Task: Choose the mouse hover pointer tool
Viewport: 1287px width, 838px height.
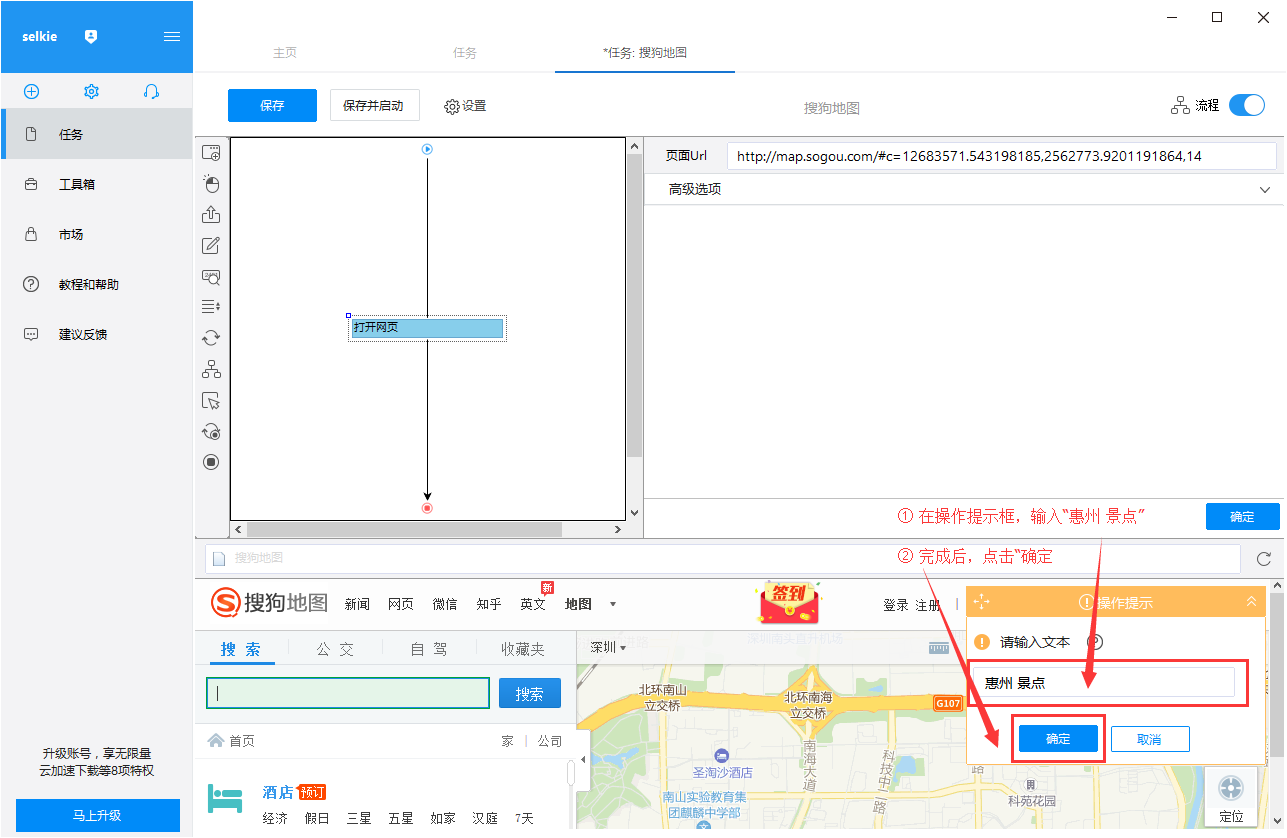Action: [x=211, y=401]
